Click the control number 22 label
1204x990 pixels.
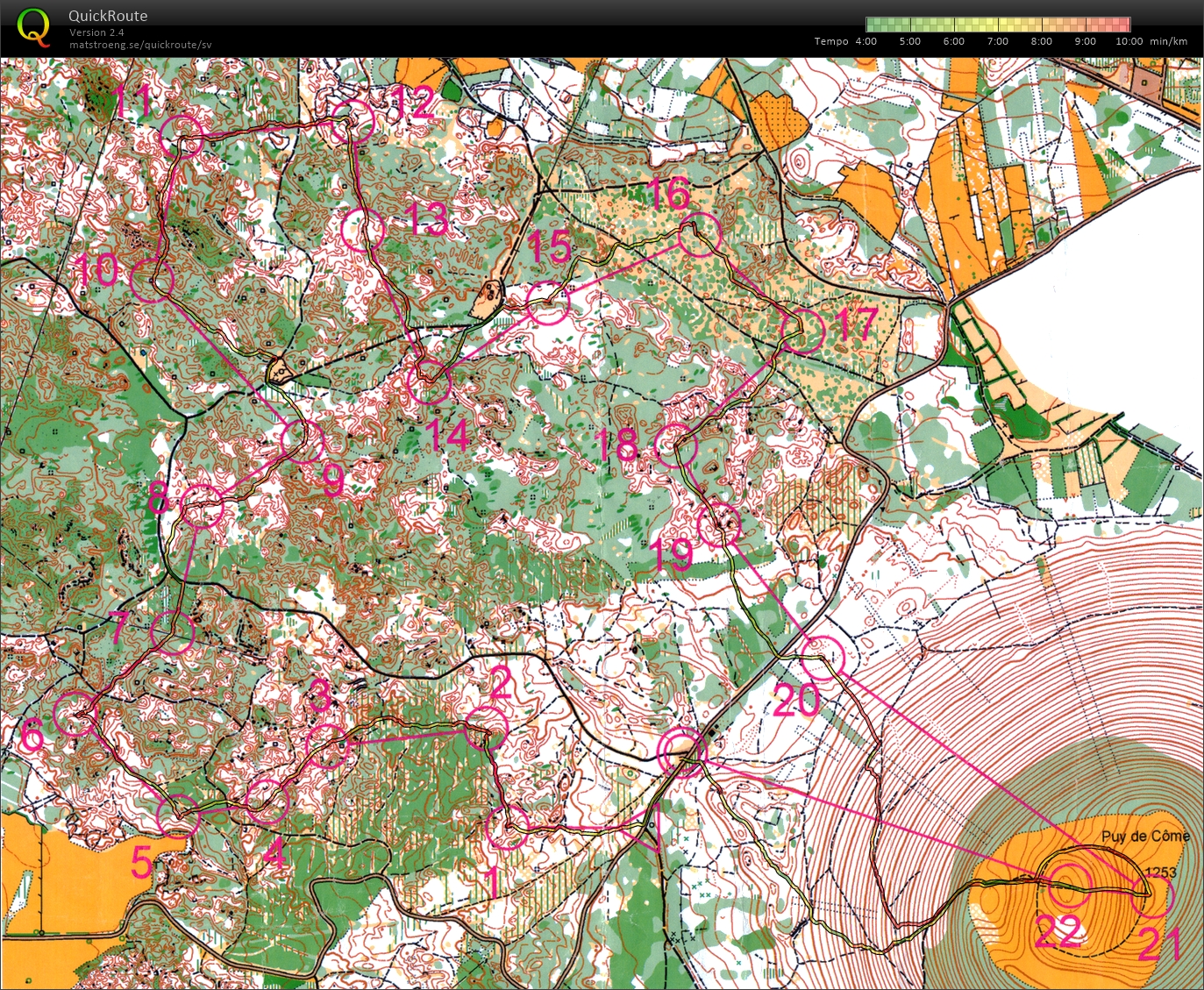tap(1058, 932)
